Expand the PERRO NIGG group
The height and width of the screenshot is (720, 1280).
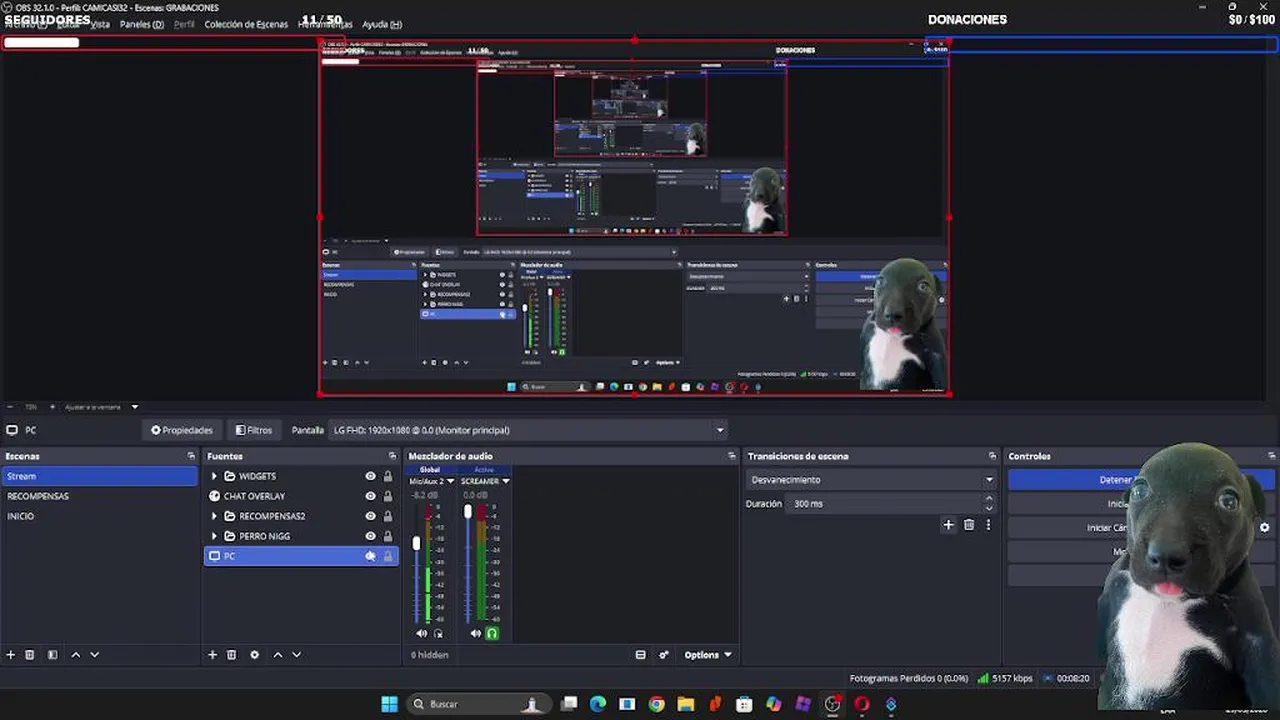214,536
